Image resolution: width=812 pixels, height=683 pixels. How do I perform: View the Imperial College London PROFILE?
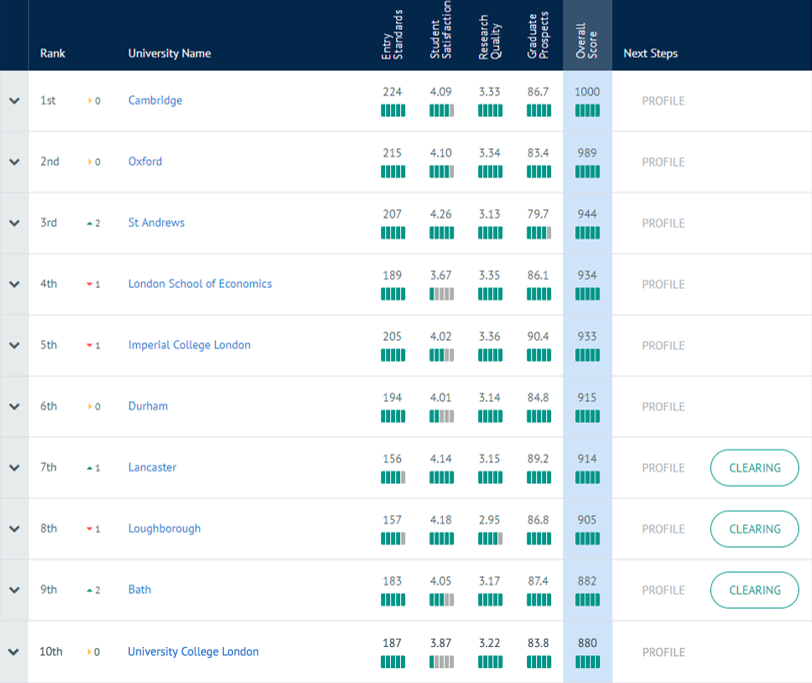[x=663, y=345]
